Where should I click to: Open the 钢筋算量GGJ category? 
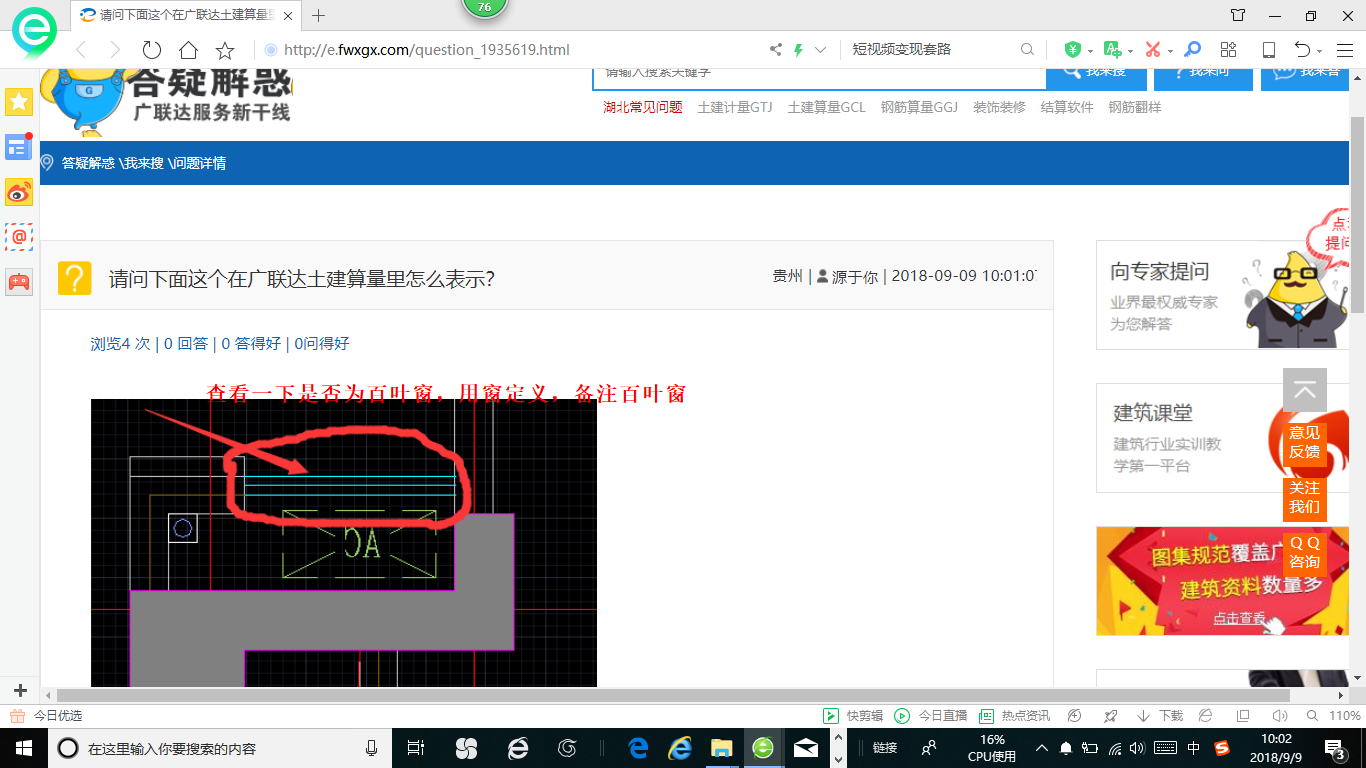point(919,107)
